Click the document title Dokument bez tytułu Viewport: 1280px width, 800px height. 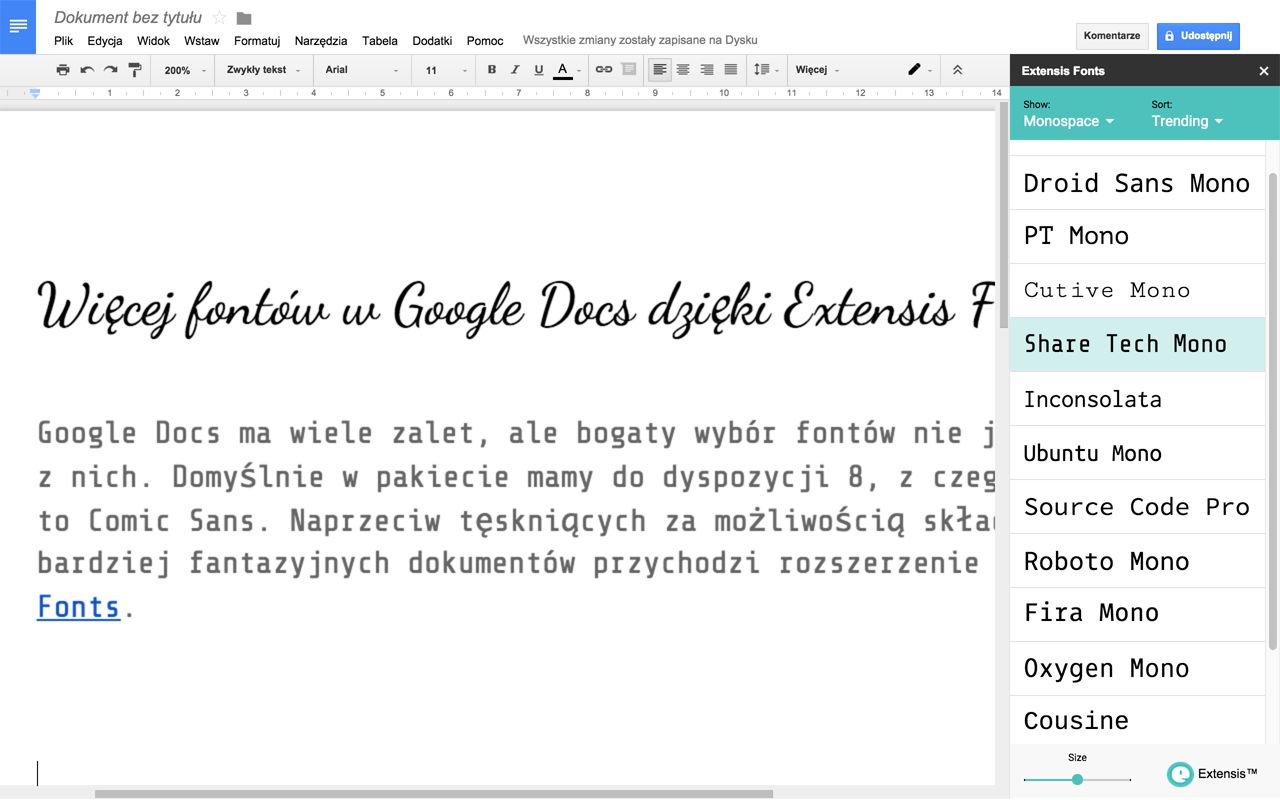(128, 17)
